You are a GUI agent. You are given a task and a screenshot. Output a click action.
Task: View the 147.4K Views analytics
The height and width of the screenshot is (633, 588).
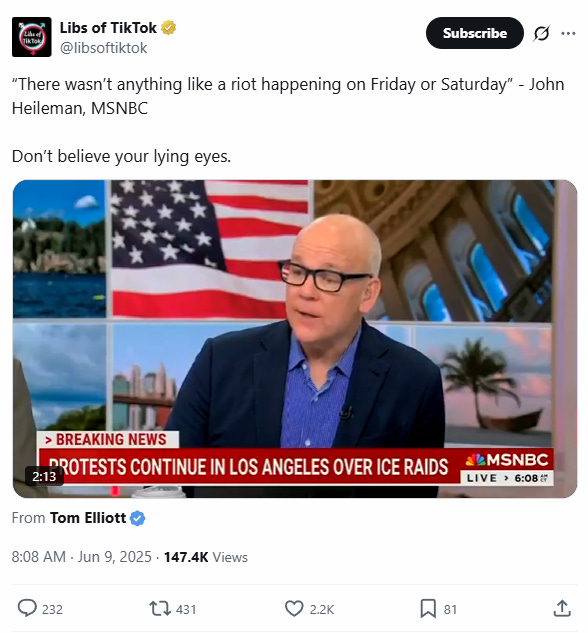click(x=205, y=557)
